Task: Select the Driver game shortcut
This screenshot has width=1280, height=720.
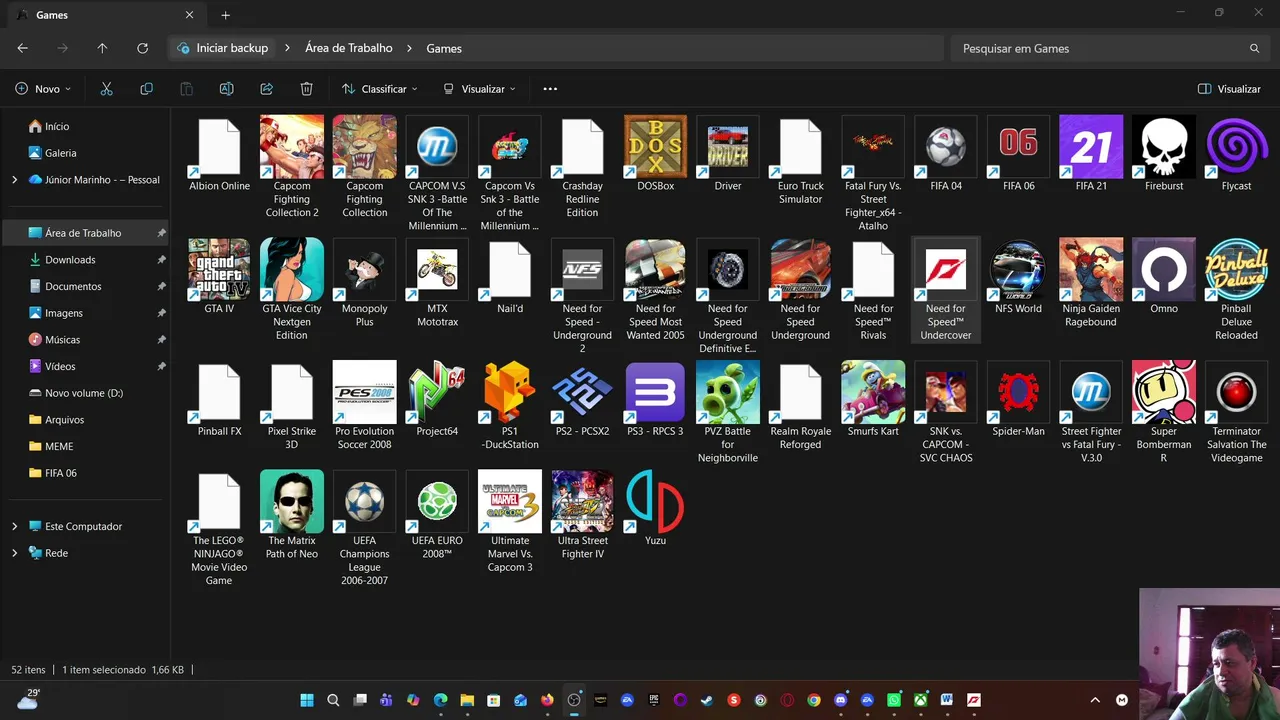Action: pos(728,147)
